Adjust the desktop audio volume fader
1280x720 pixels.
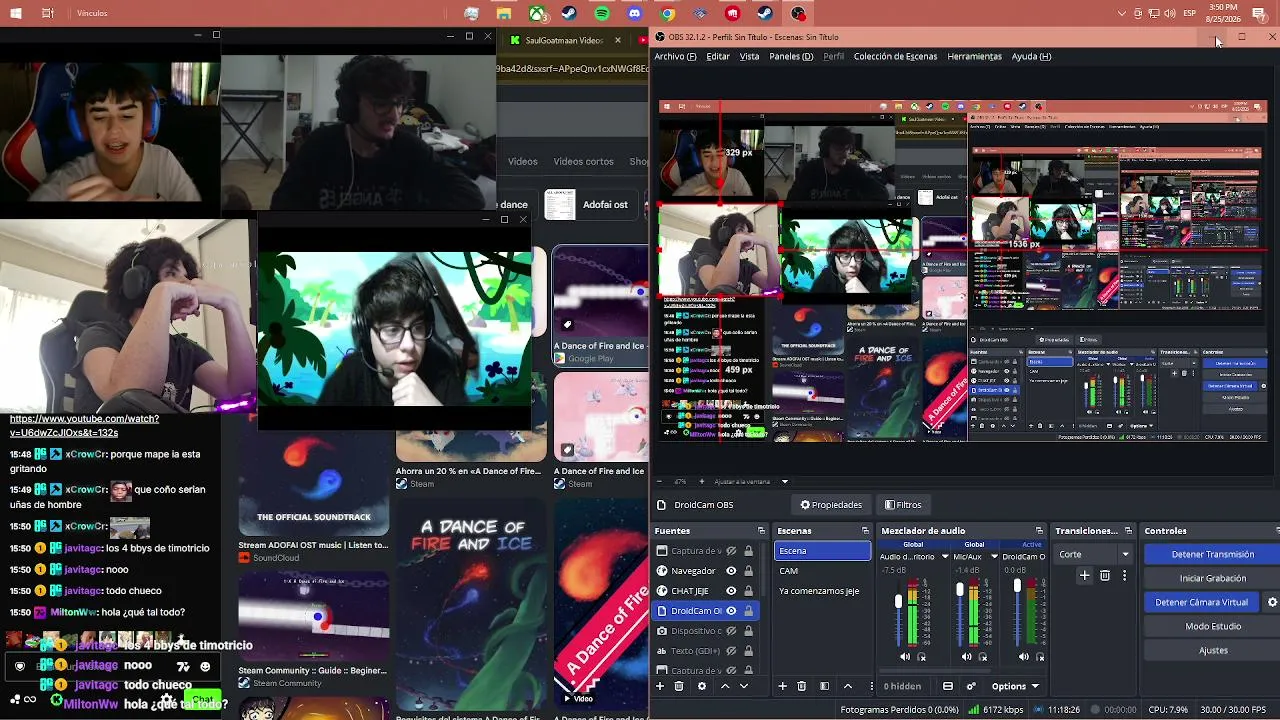[x=898, y=601]
